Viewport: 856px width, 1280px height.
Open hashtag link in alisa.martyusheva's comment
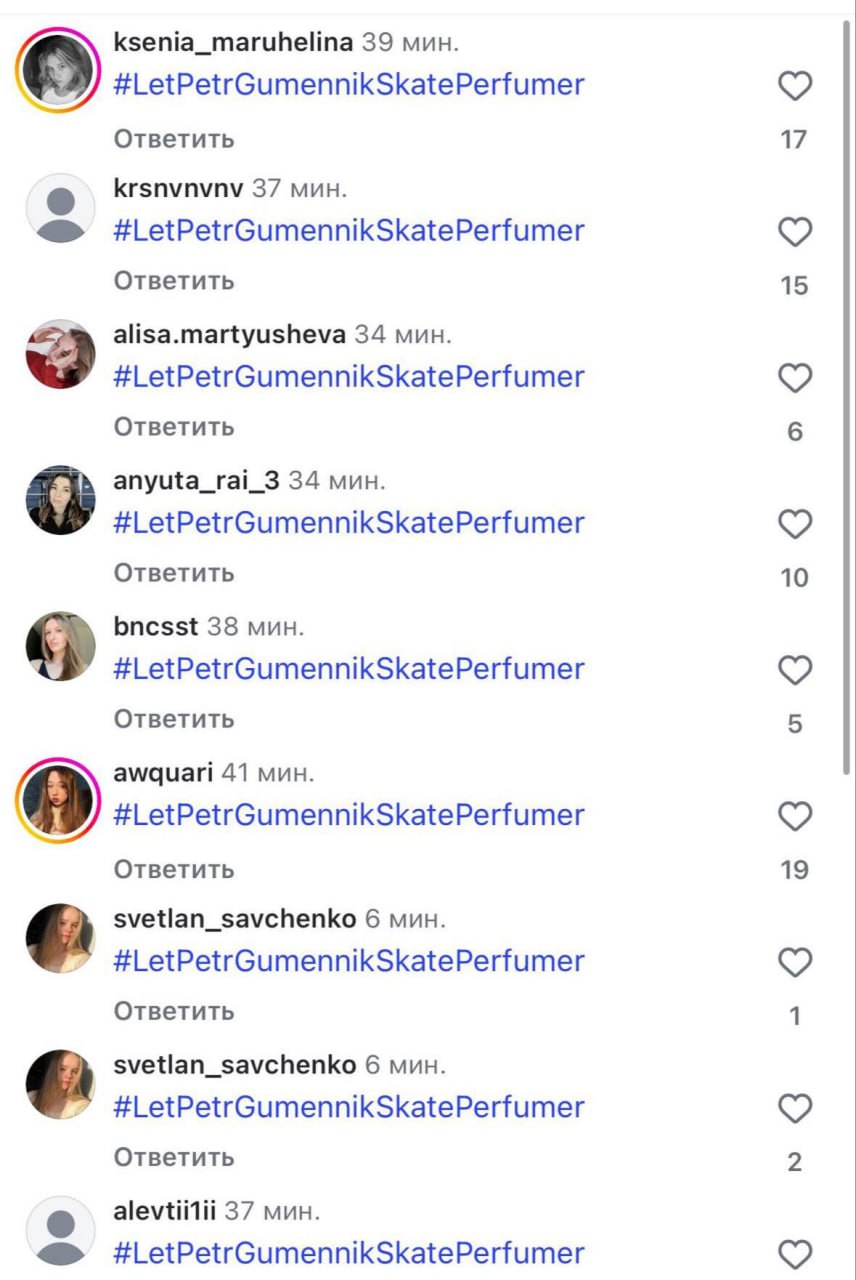click(348, 377)
